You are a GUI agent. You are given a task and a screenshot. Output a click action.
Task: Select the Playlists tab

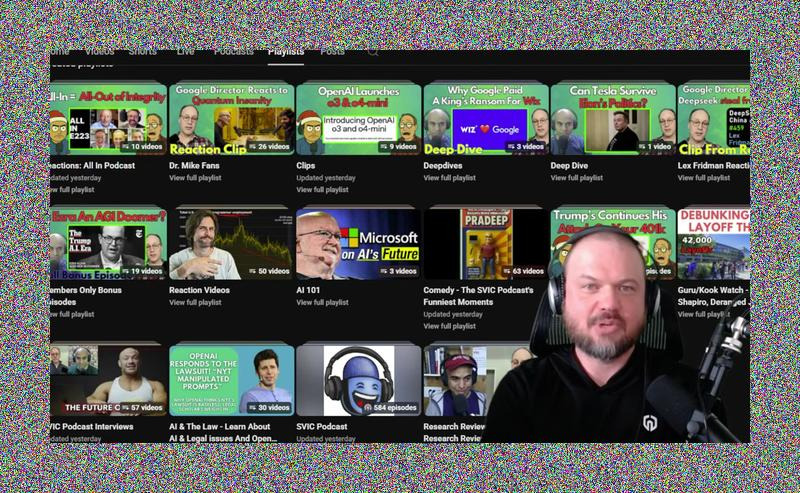286,53
